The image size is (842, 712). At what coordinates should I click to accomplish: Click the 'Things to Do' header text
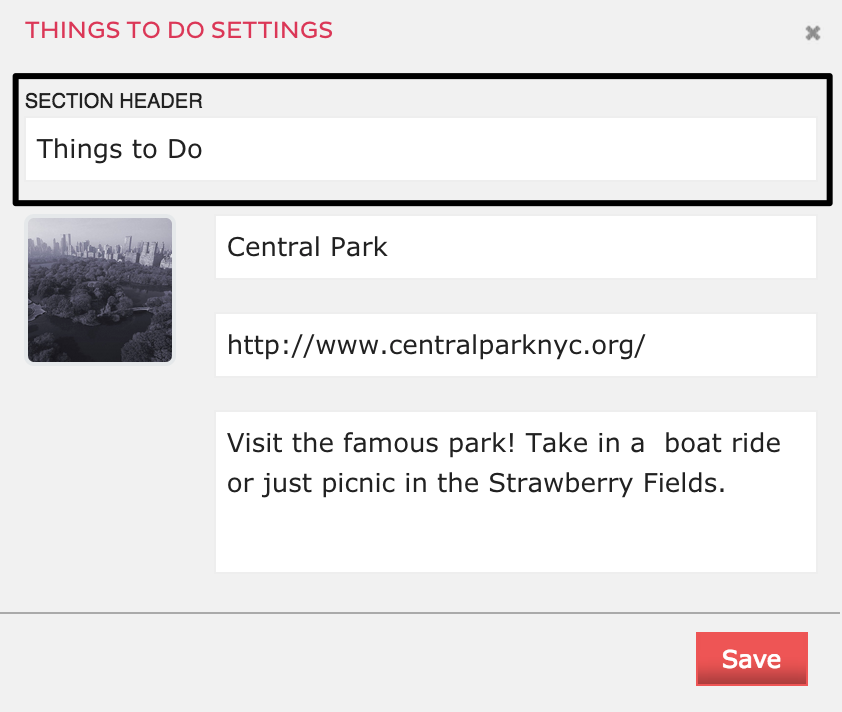(120, 150)
